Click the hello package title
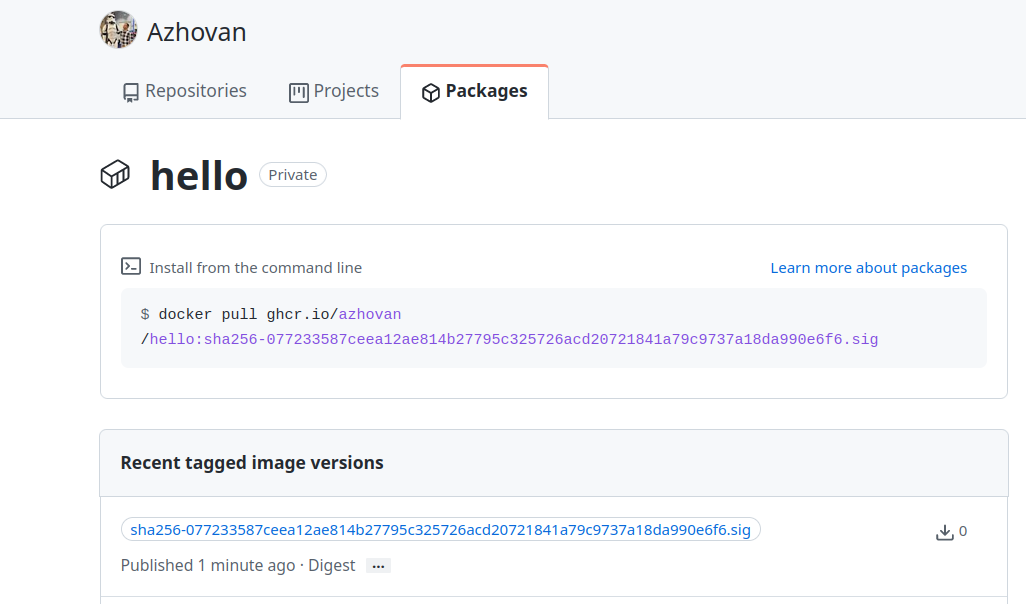The height and width of the screenshot is (604, 1026). [x=199, y=175]
